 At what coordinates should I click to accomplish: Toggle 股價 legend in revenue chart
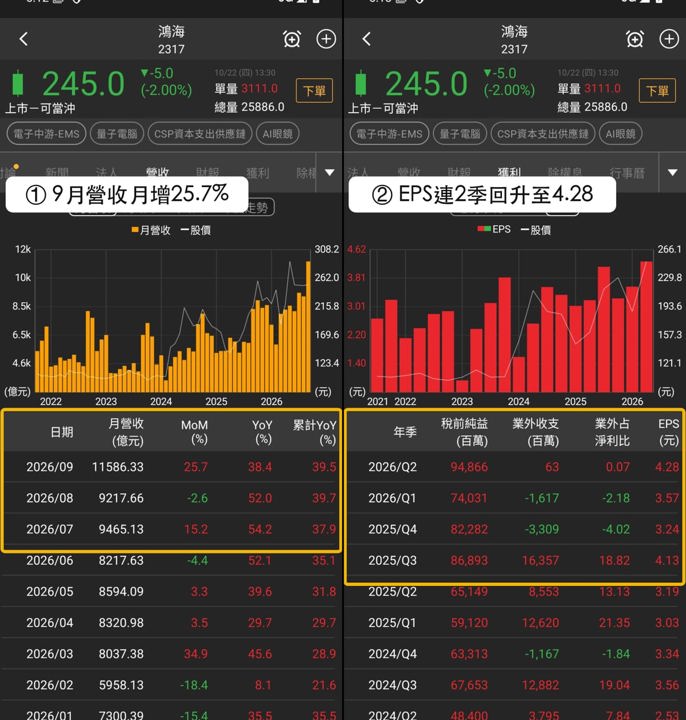tap(196, 230)
